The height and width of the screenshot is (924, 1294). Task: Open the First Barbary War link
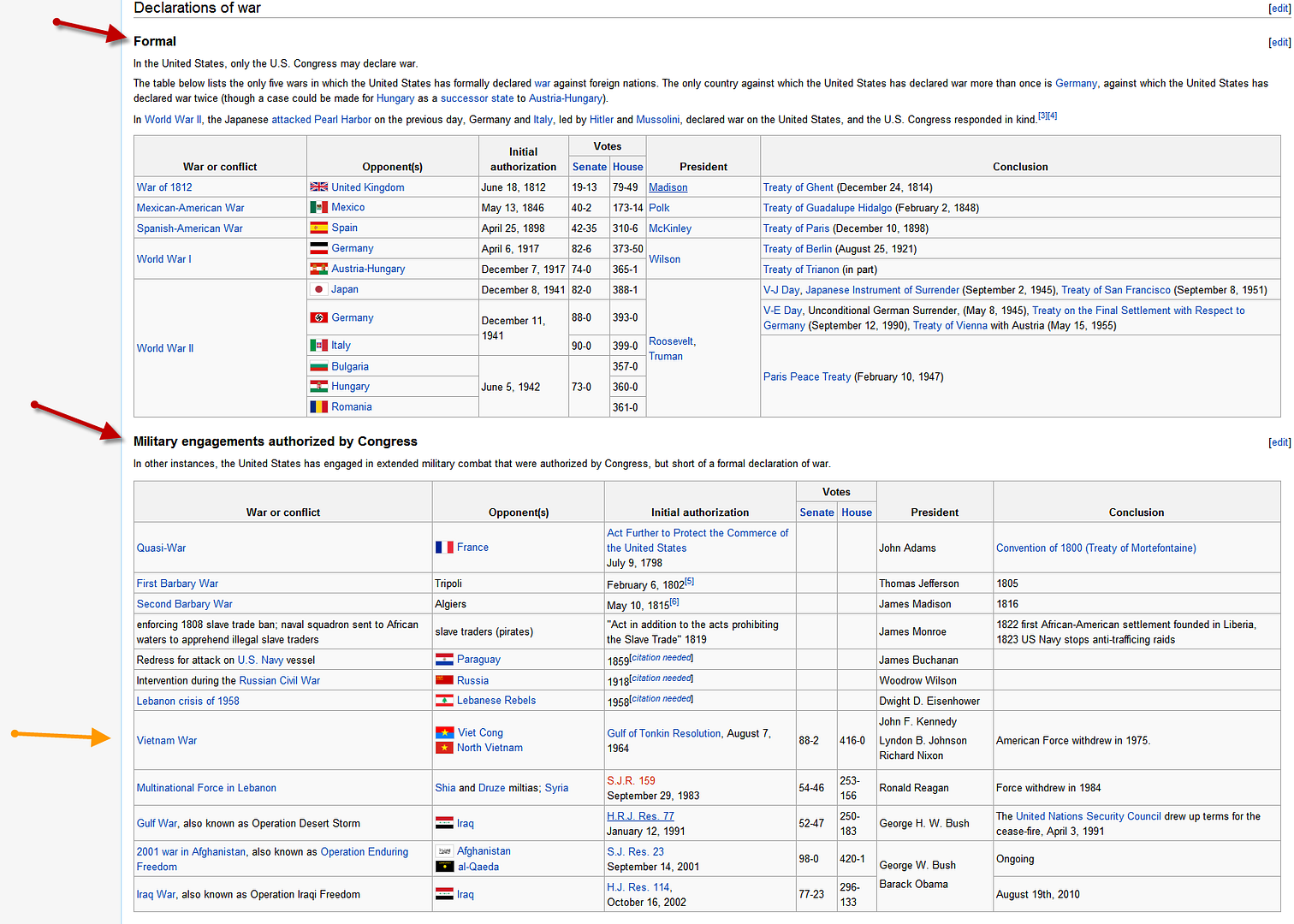pos(177,583)
